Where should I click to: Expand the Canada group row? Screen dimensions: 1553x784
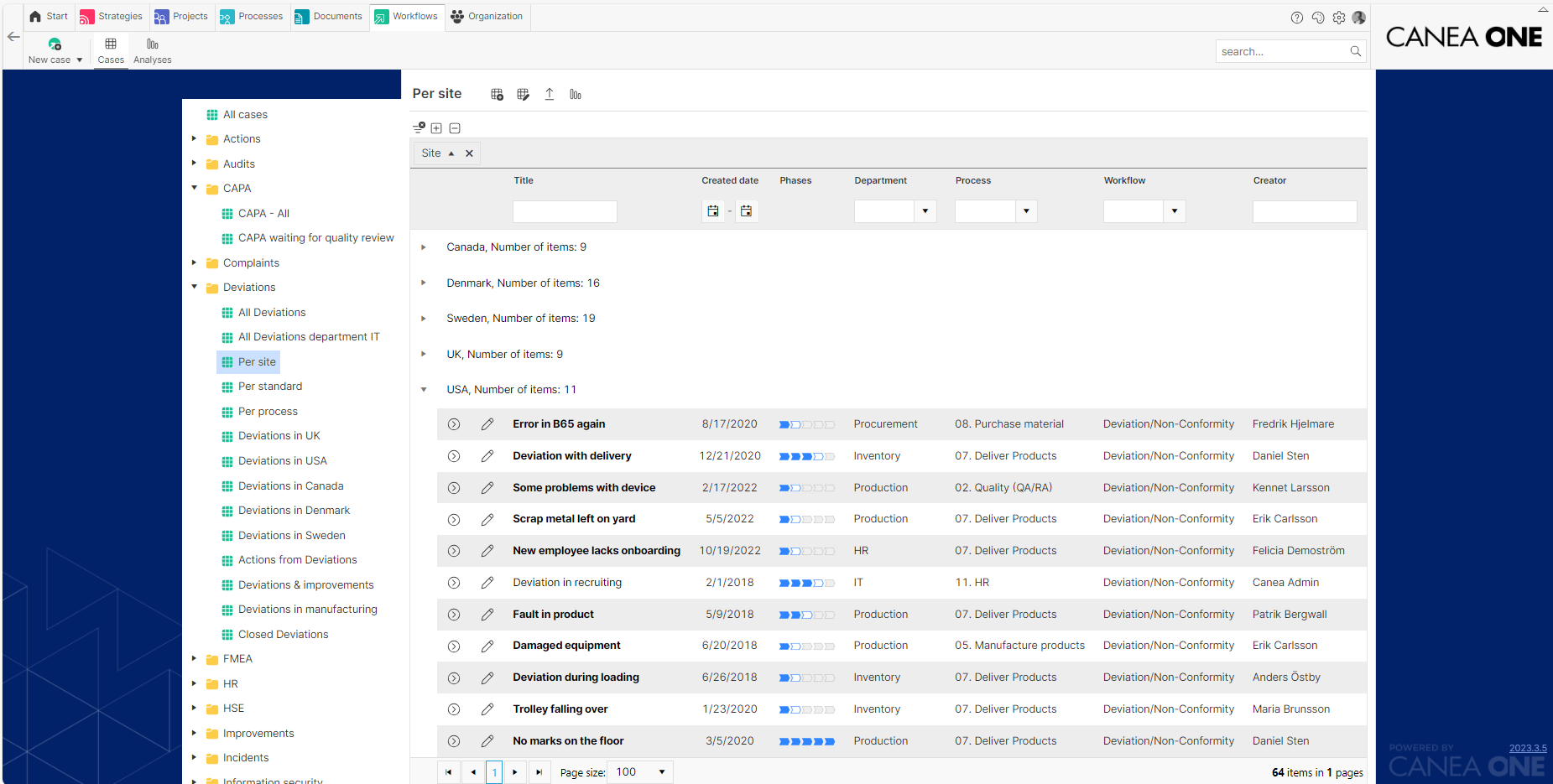tap(424, 247)
